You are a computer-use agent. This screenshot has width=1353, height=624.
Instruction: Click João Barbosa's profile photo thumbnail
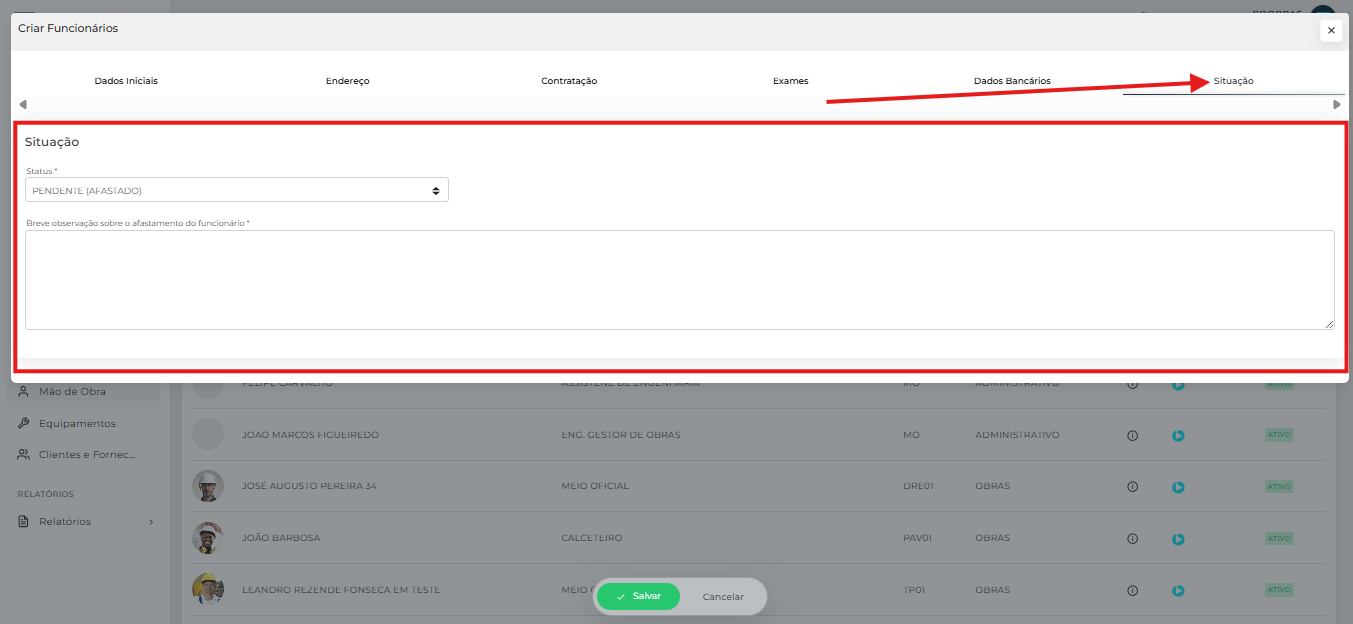pyautogui.click(x=208, y=538)
